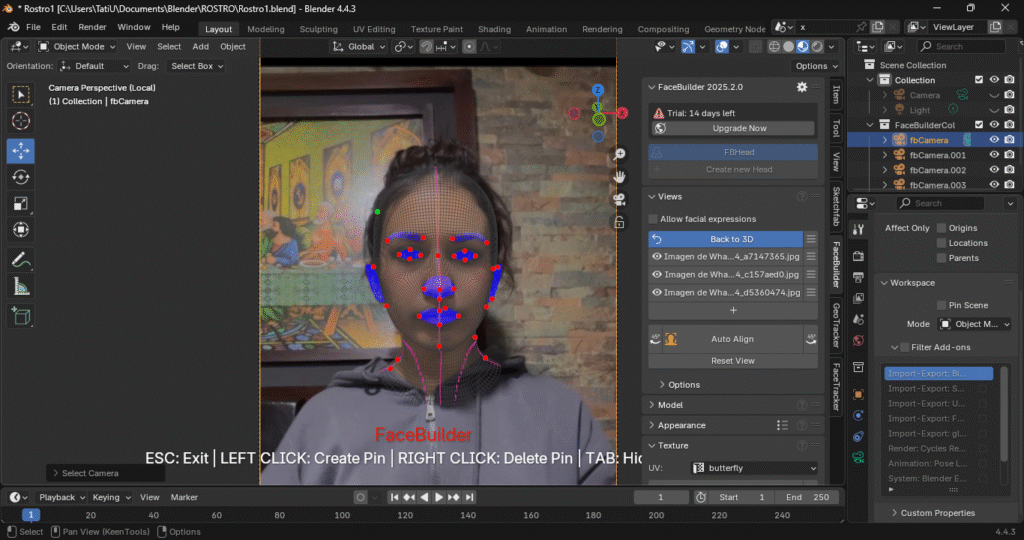Hide fbCamera.001 with eye icon
This screenshot has height=540, width=1024.
[x=994, y=155]
